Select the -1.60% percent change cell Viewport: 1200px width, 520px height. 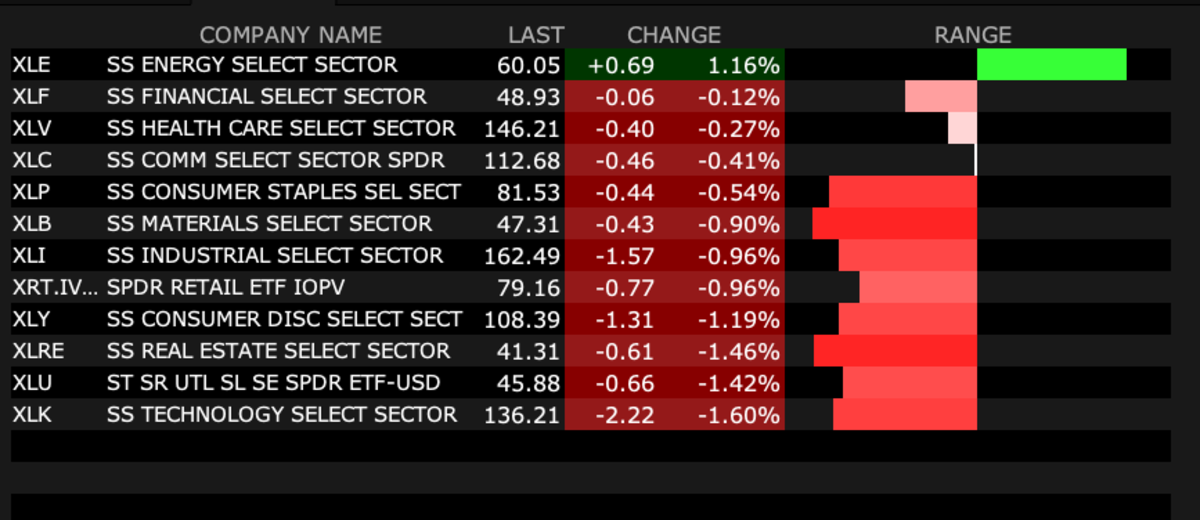coord(742,415)
